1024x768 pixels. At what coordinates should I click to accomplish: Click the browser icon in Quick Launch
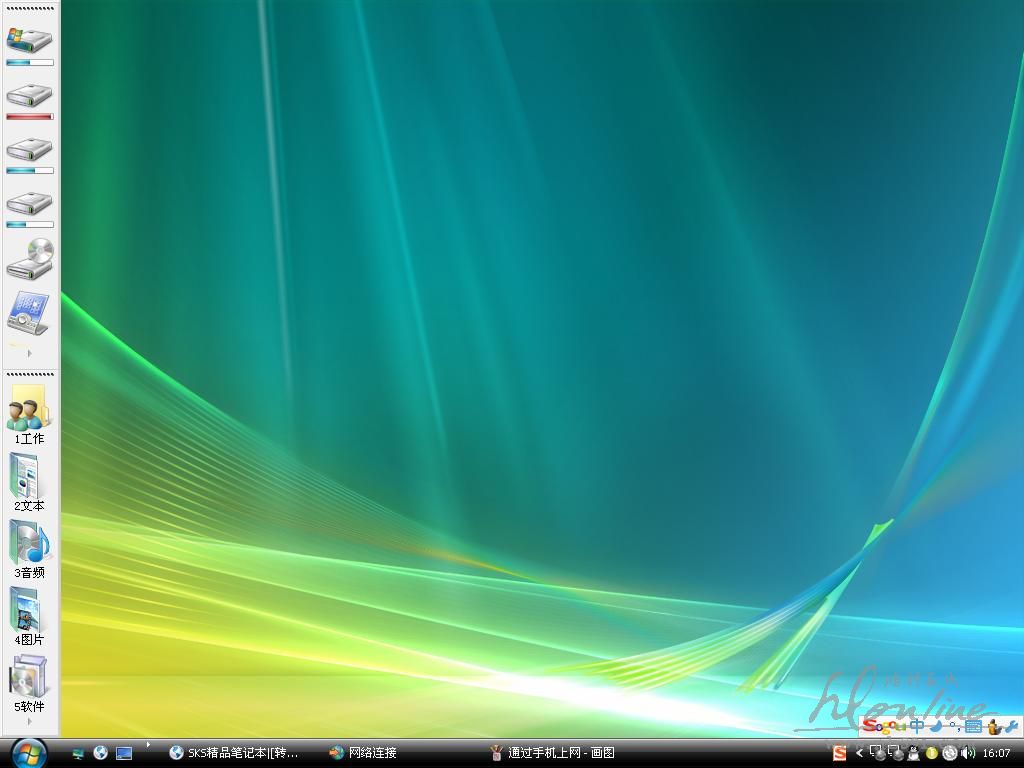(101, 753)
